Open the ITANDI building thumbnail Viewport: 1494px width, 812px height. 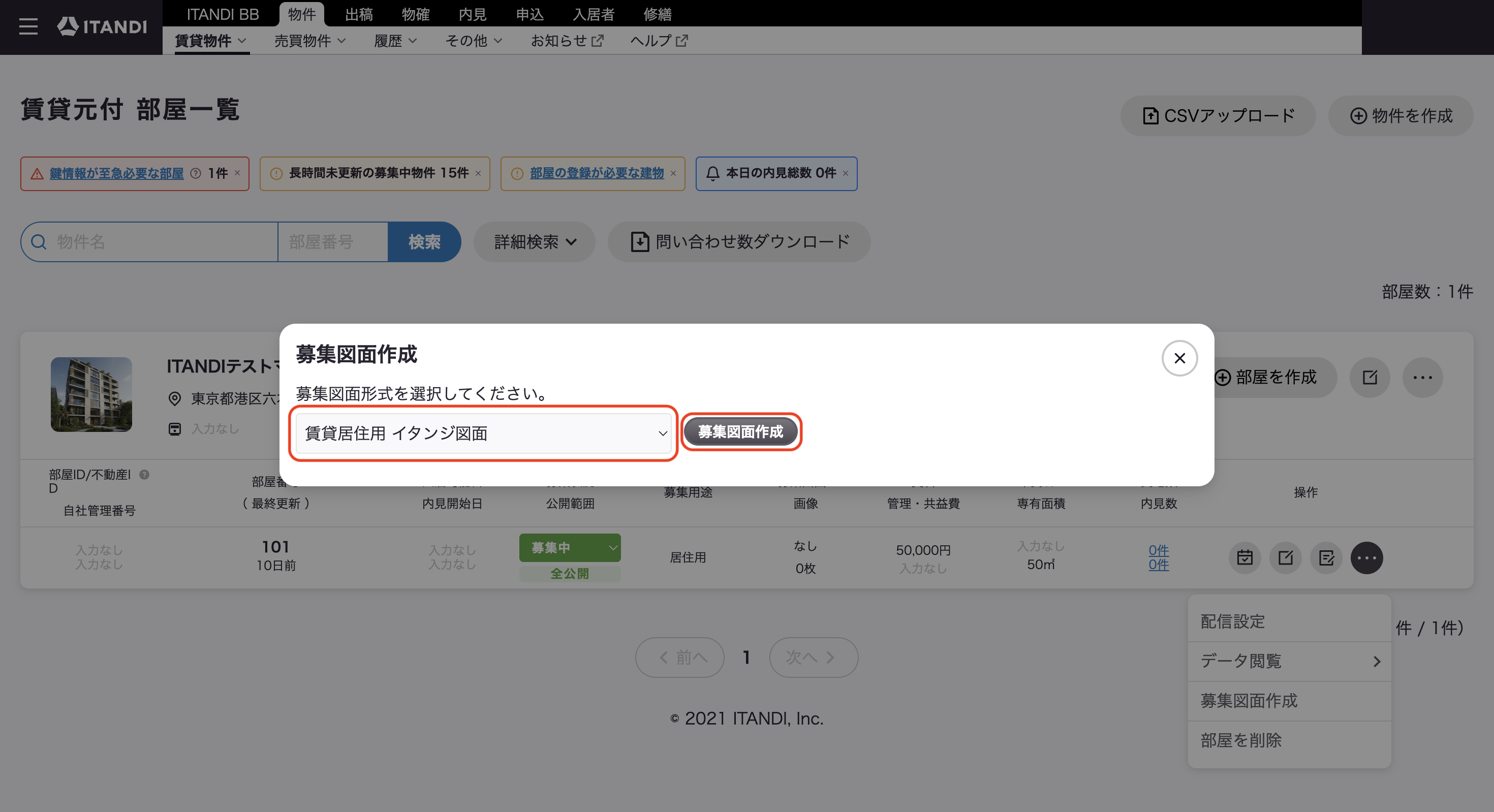[x=91, y=394]
